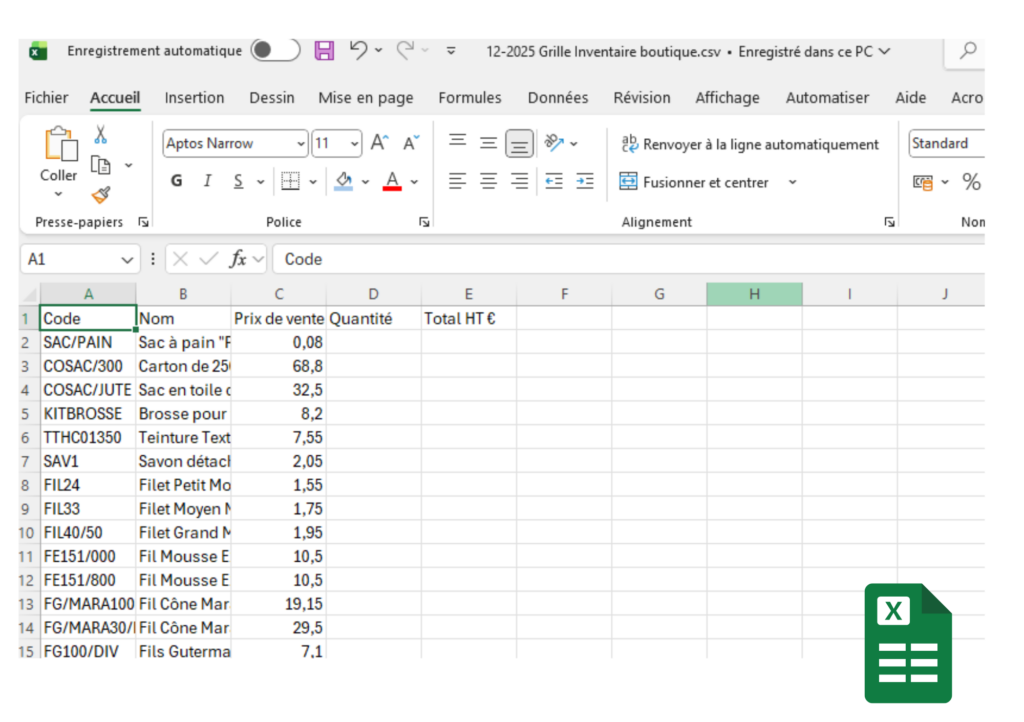
Task: Click the Cut scissors icon
Action: tap(101, 134)
